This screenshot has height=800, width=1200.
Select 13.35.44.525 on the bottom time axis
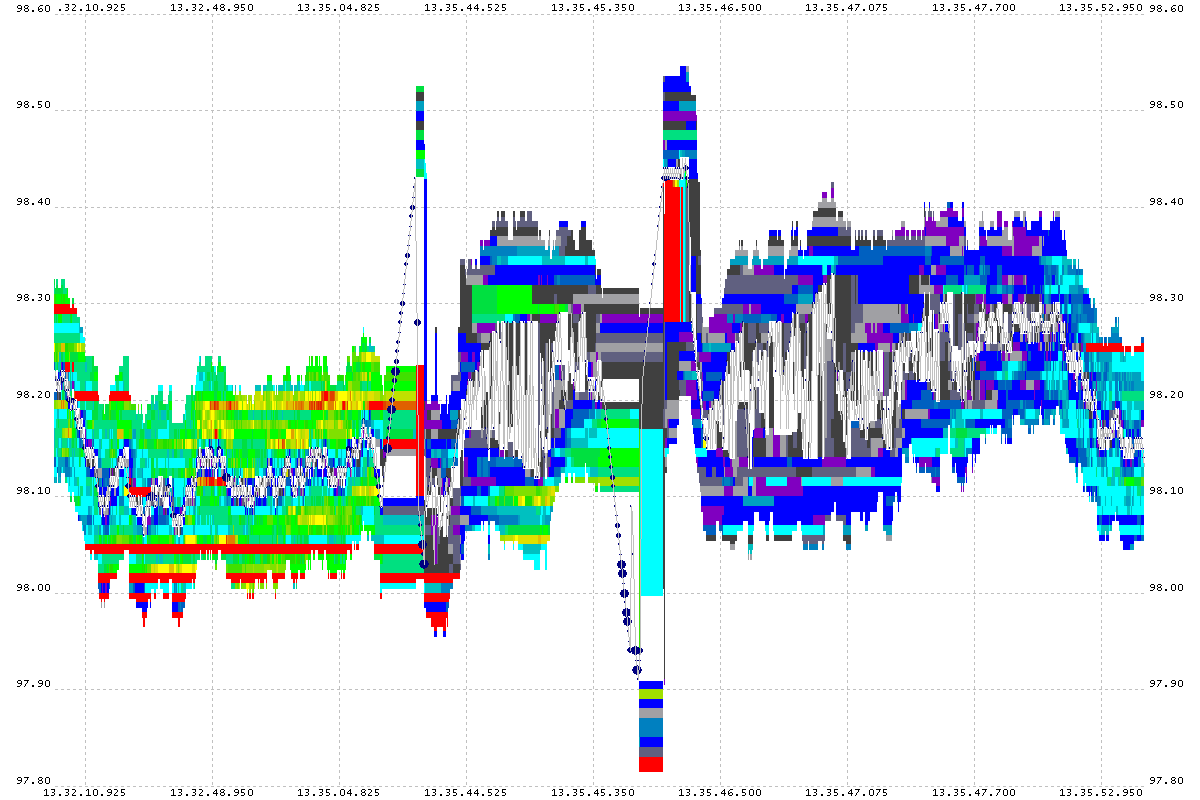pyautogui.click(x=466, y=792)
